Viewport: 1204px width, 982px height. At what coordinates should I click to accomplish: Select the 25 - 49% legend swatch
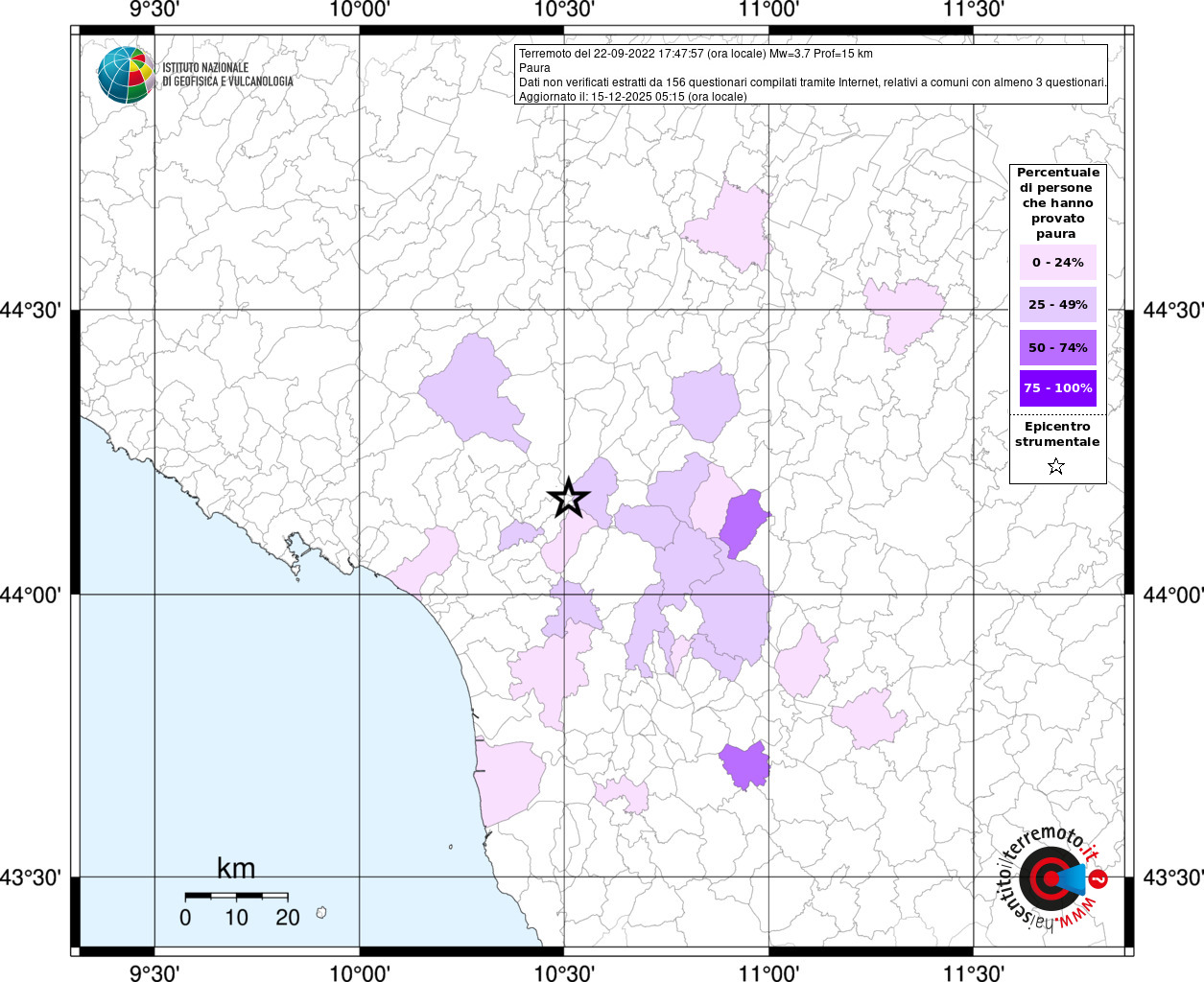1057,305
